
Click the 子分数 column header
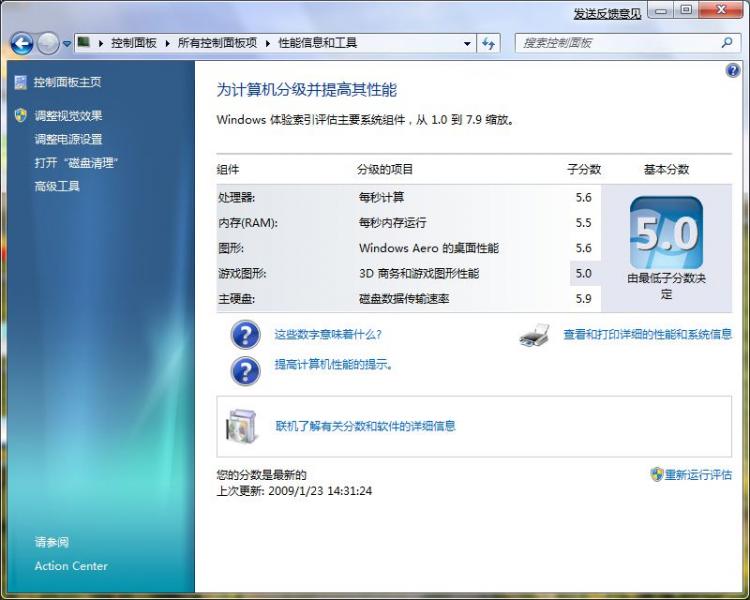(x=584, y=169)
